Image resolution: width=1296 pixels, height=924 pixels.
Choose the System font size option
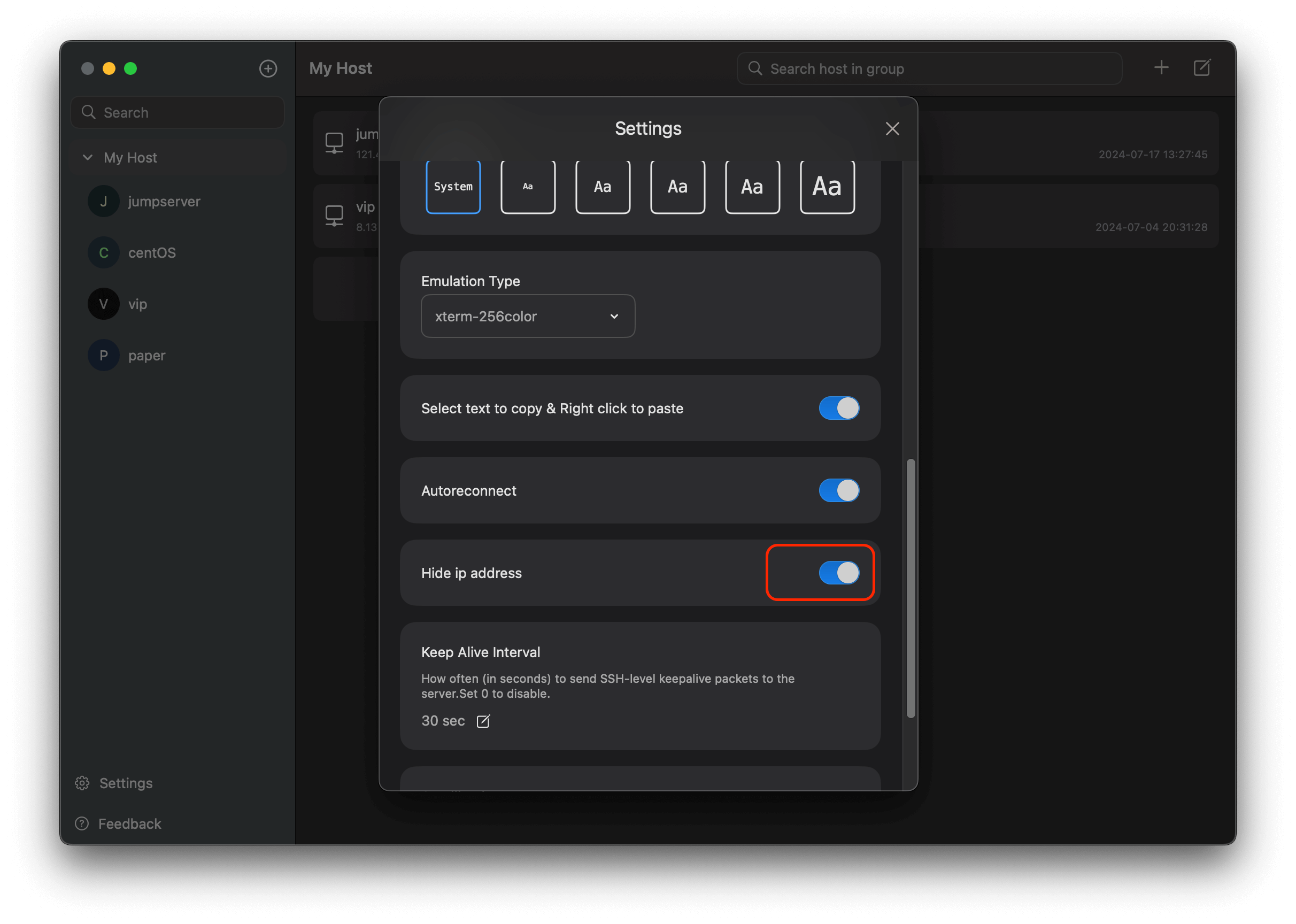coord(453,187)
